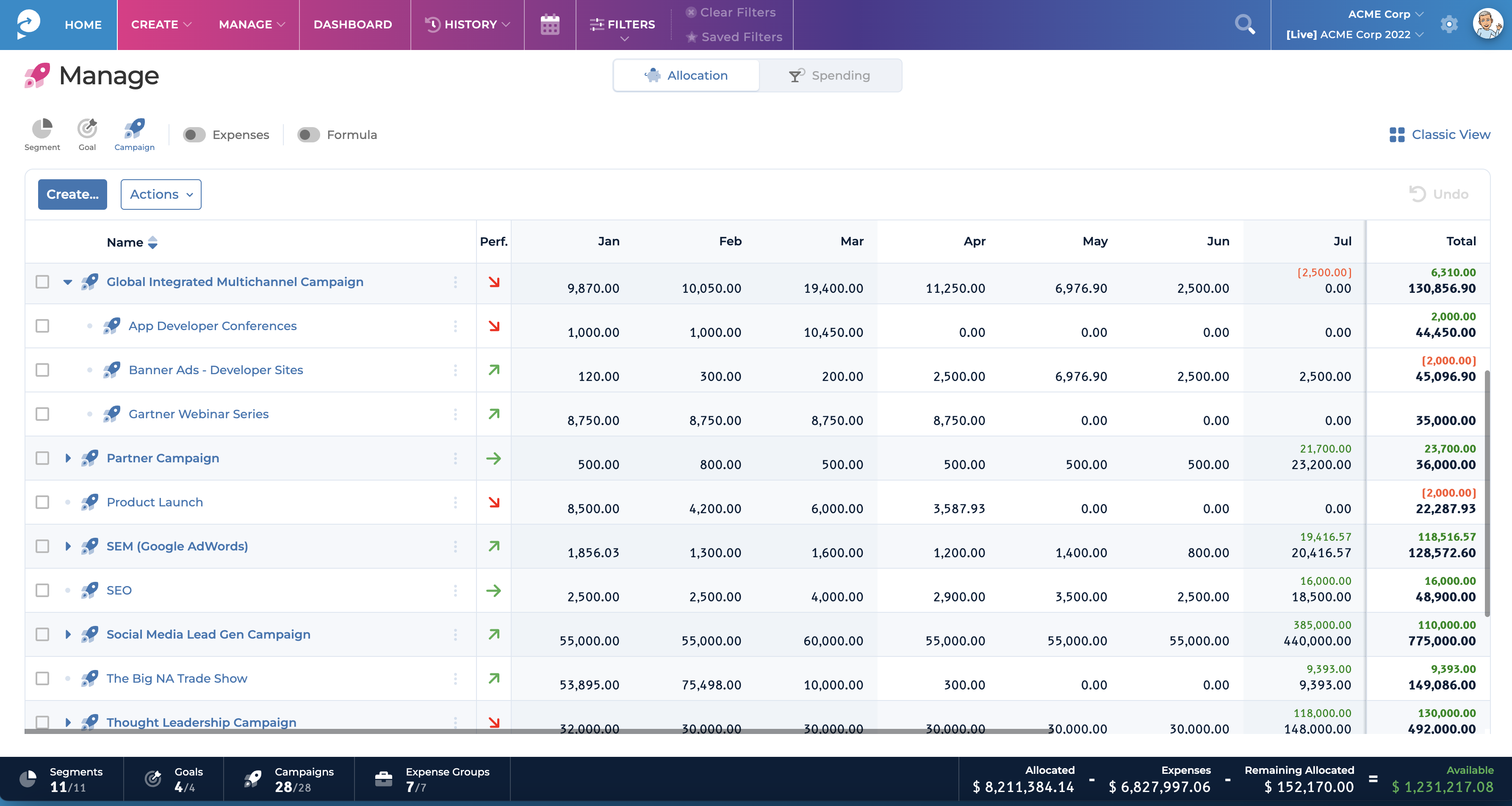This screenshot has height=806, width=1512.
Task: Expand the Social Media Lead Gen Campaign row
Action: (x=67, y=634)
